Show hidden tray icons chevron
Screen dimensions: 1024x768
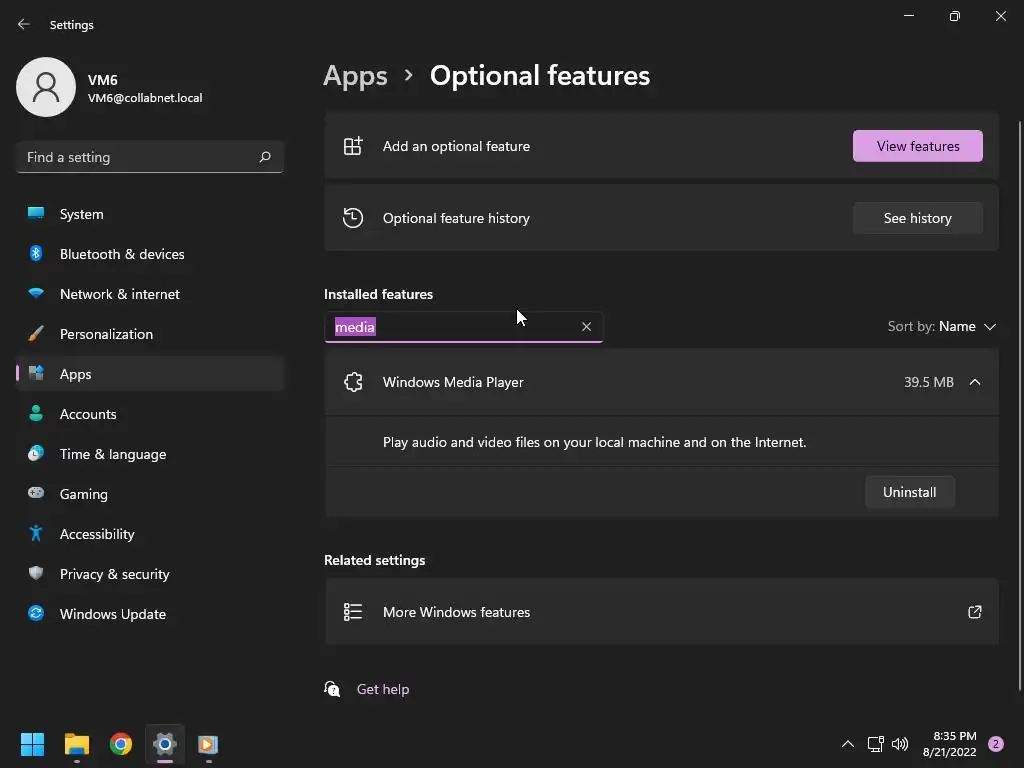[x=848, y=744]
